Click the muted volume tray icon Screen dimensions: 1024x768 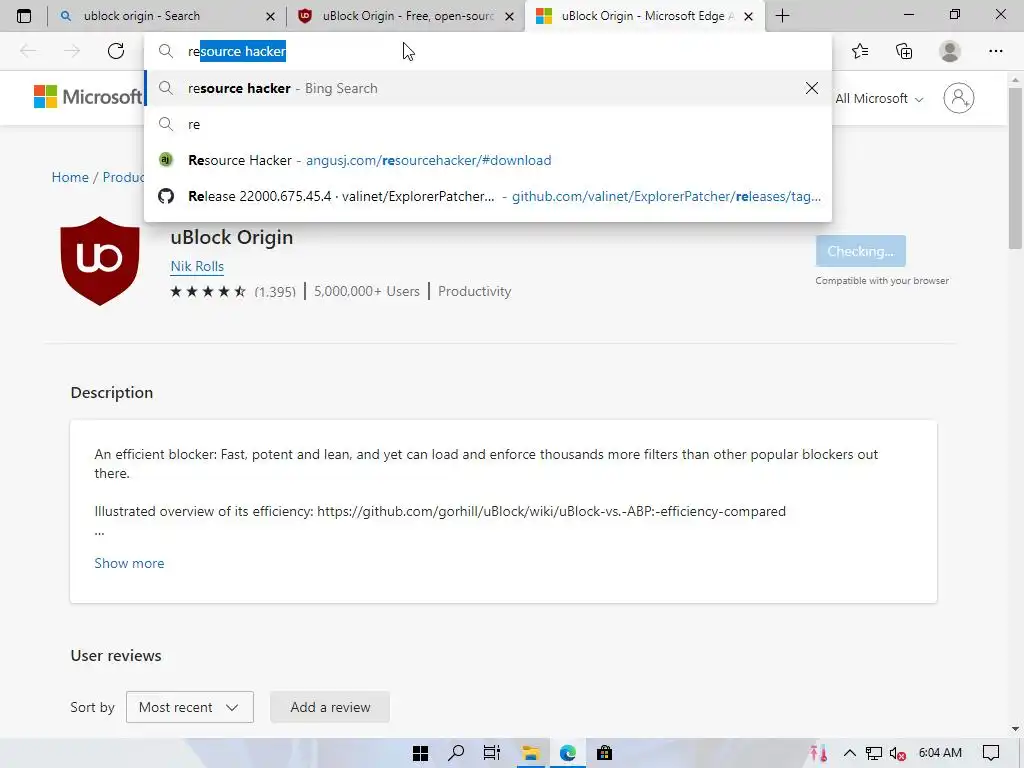click(x=897, y=753)
